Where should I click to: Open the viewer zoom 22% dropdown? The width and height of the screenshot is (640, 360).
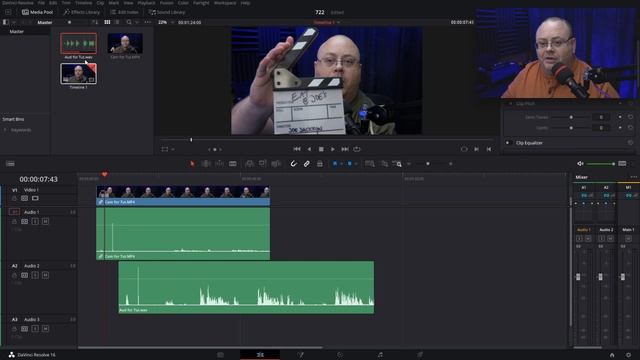point(165,22)
